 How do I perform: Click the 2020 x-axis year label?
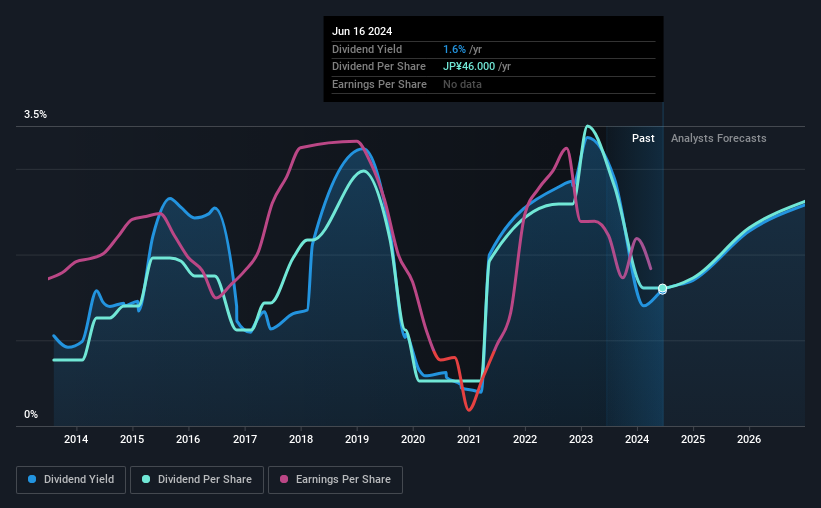(x=413, y=439)
